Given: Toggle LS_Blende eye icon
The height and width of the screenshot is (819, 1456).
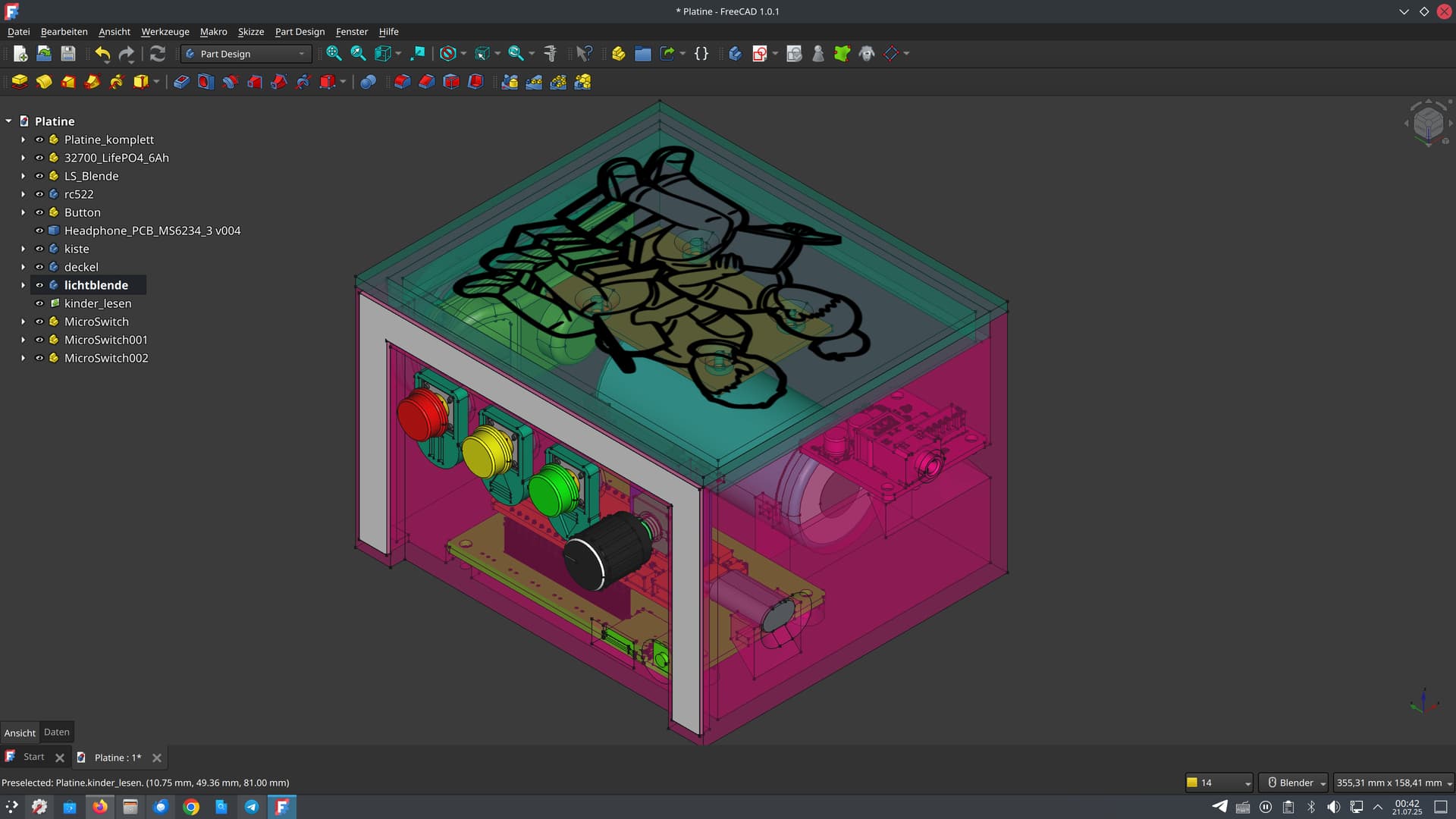Looking at the screenshot, I should [39, 176].
